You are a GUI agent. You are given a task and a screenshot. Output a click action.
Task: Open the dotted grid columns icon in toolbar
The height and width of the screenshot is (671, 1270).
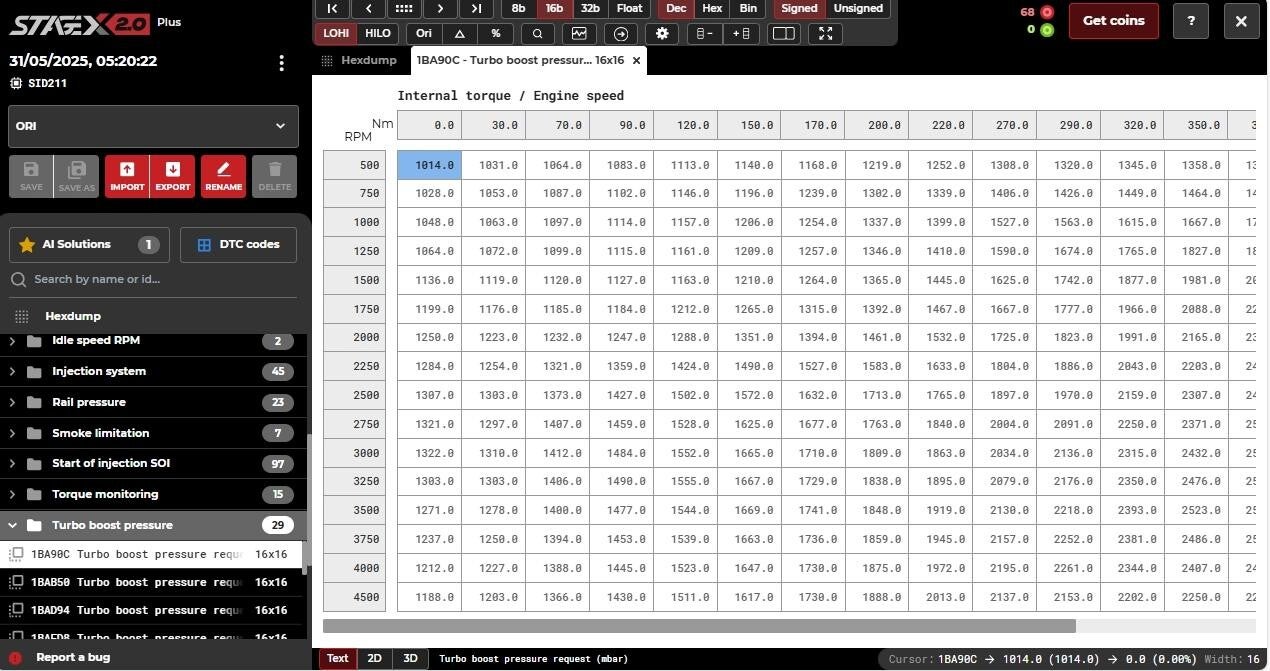[404, 8]
